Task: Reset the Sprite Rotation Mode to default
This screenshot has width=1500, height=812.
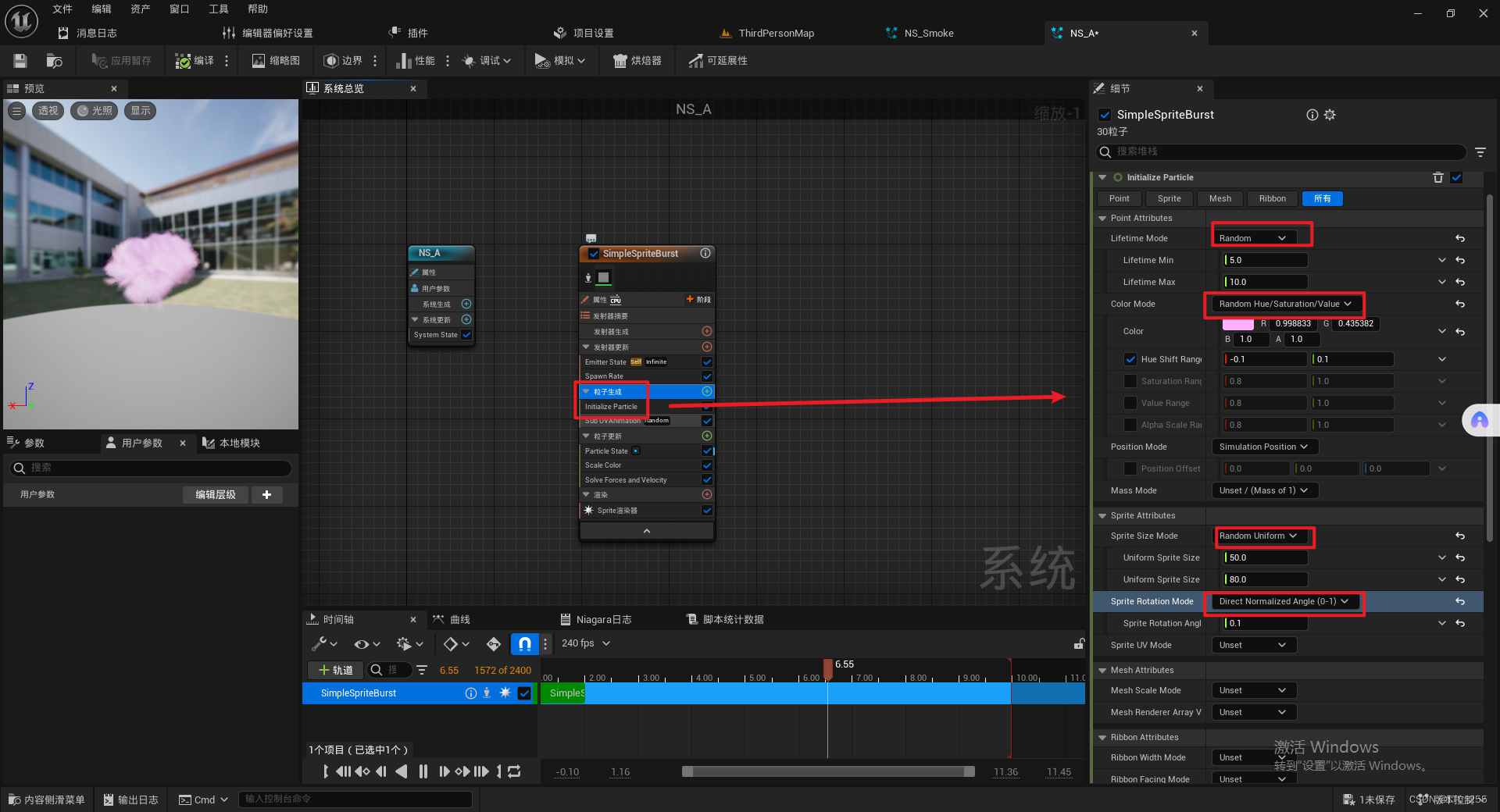Action: click(x=1460, y=601)
